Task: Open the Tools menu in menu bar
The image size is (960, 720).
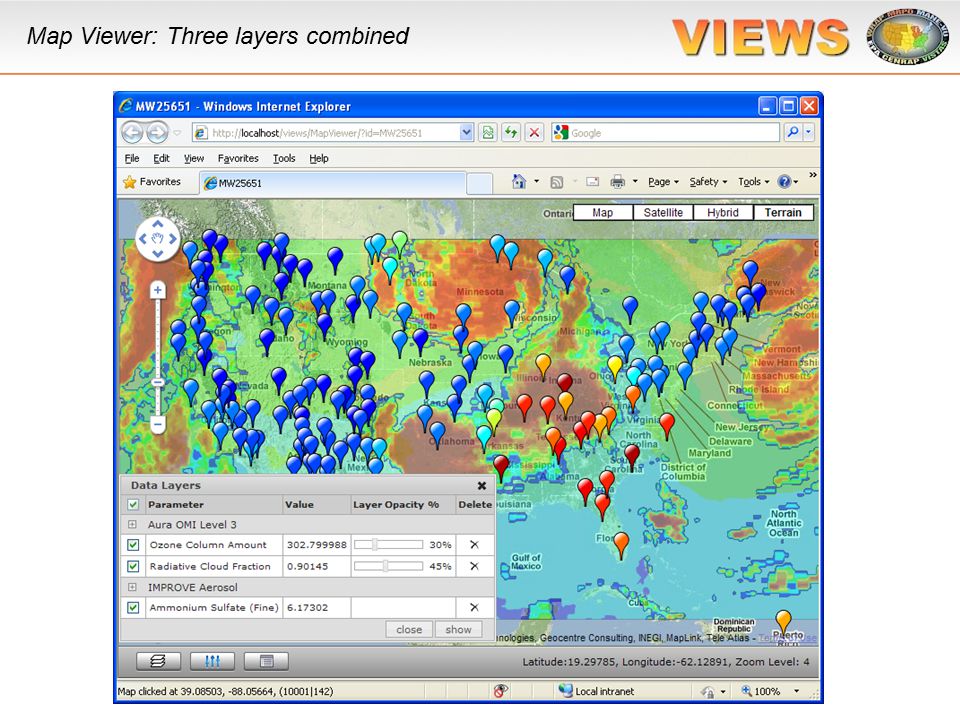Action: [284, 159]
